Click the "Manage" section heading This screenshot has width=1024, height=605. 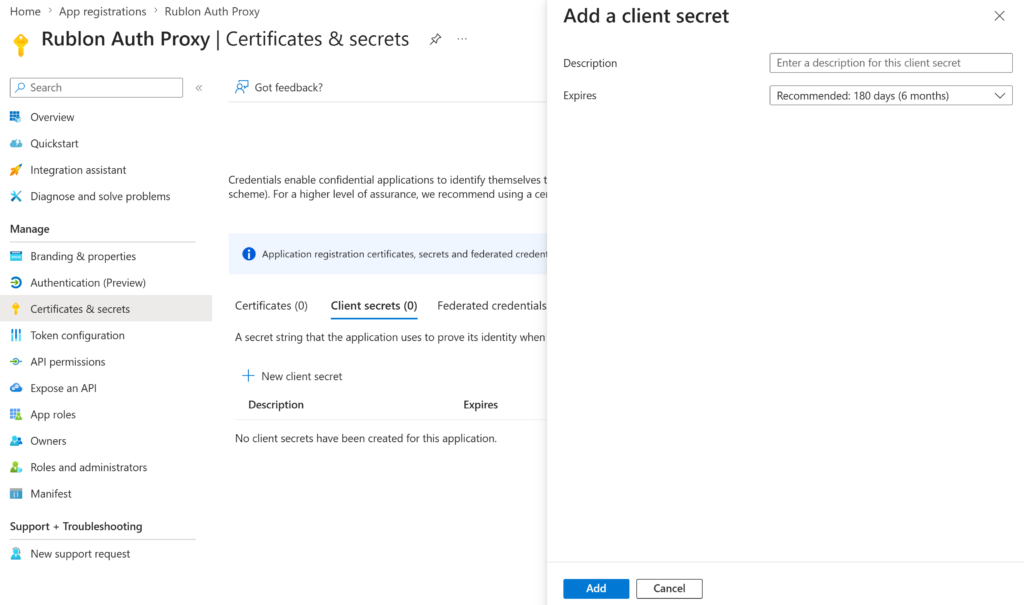click(29, 229)
